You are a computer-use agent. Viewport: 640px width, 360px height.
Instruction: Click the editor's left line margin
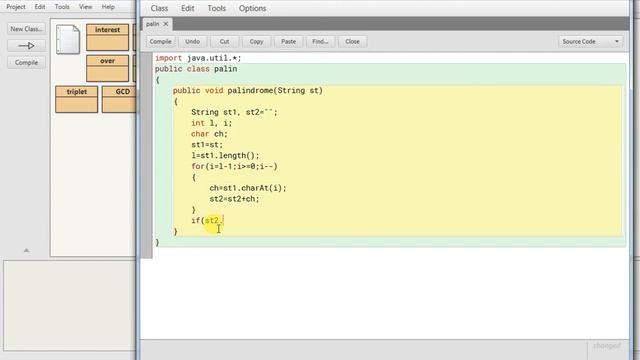pos(147,155)
